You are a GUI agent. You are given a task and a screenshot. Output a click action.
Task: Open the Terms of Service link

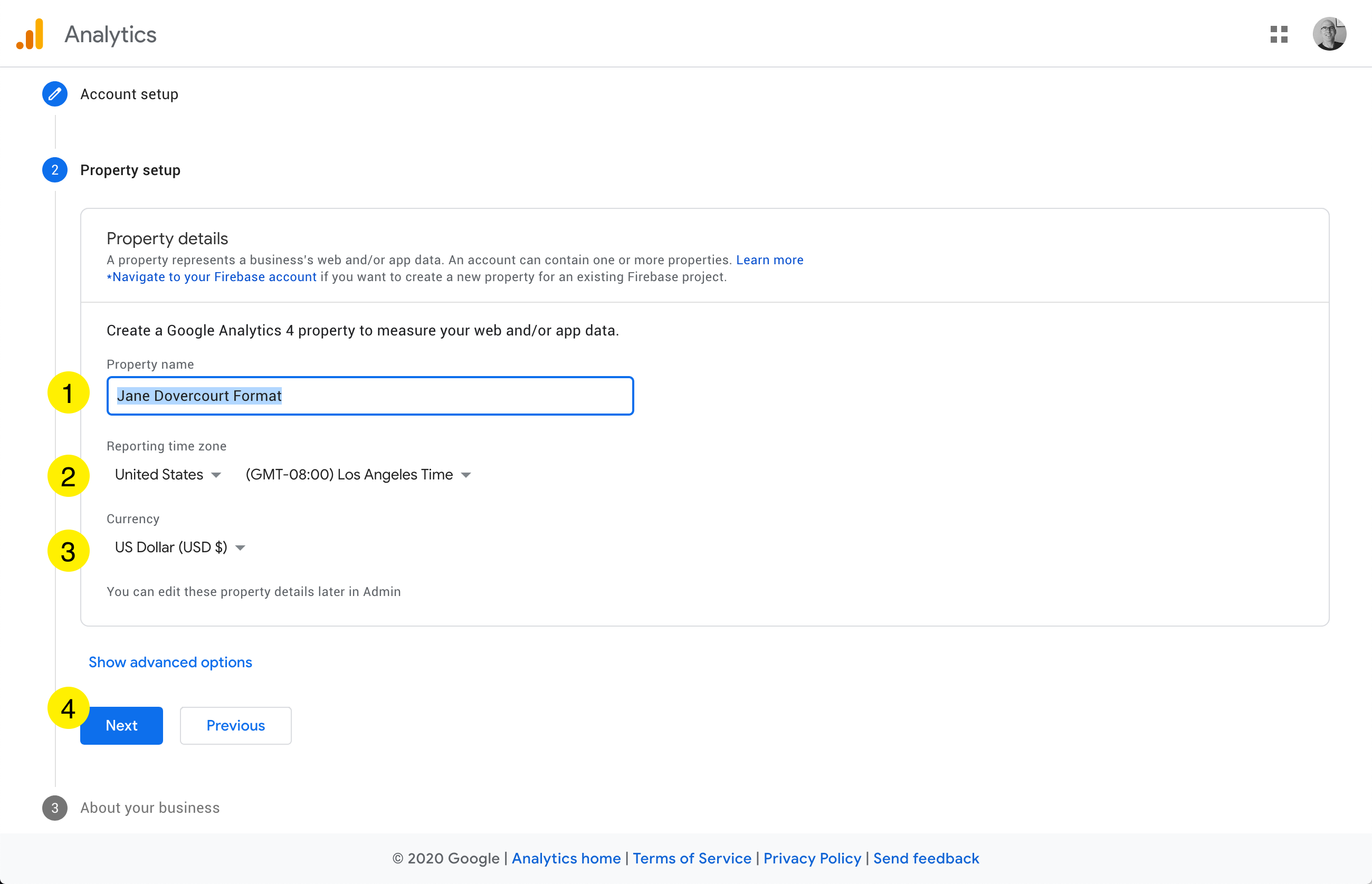(x=691, y=858)
